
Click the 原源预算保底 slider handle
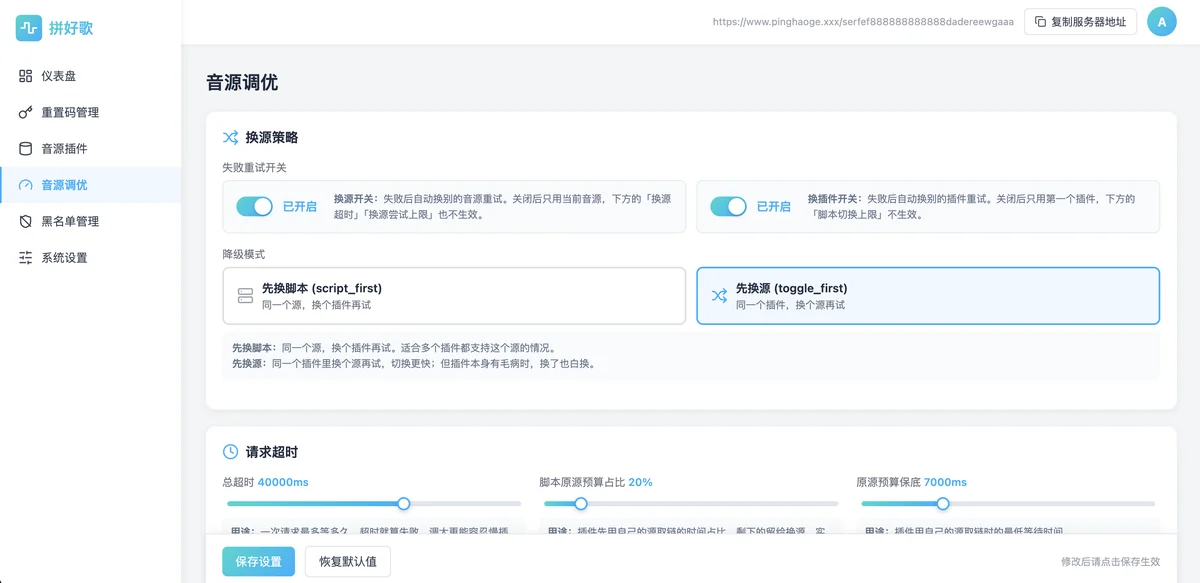tap(942, 504)
